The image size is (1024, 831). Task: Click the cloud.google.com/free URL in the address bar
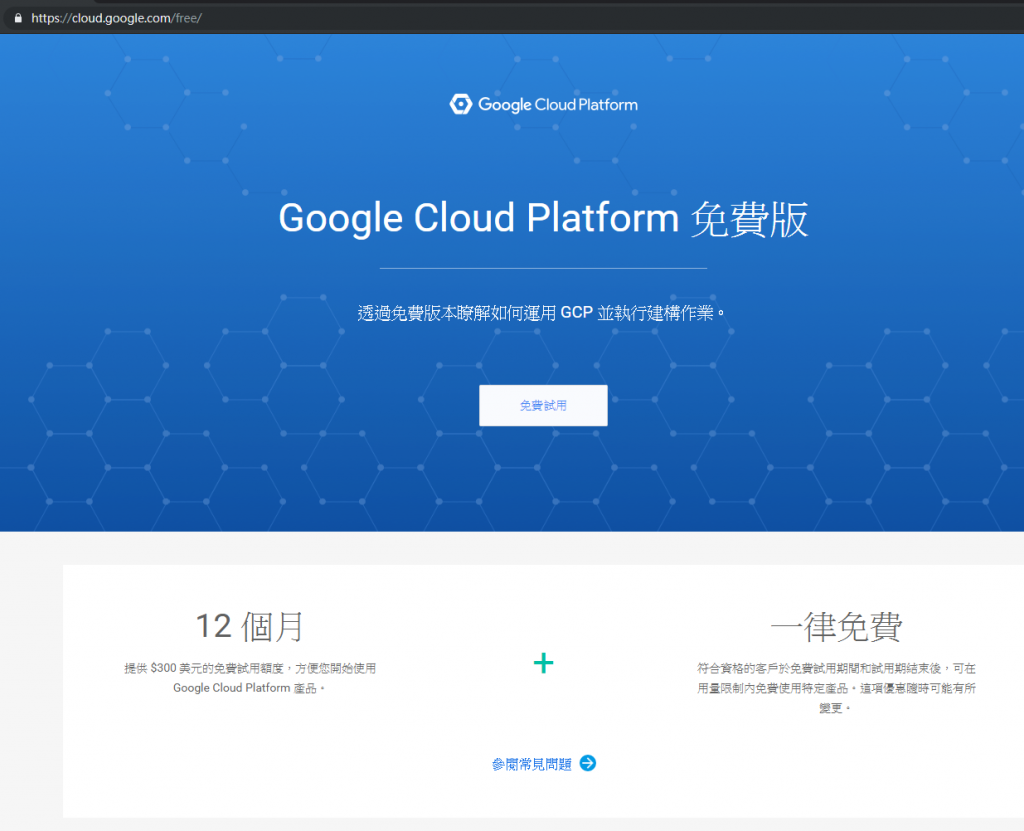pyautogui.click(x=116, y=18)
